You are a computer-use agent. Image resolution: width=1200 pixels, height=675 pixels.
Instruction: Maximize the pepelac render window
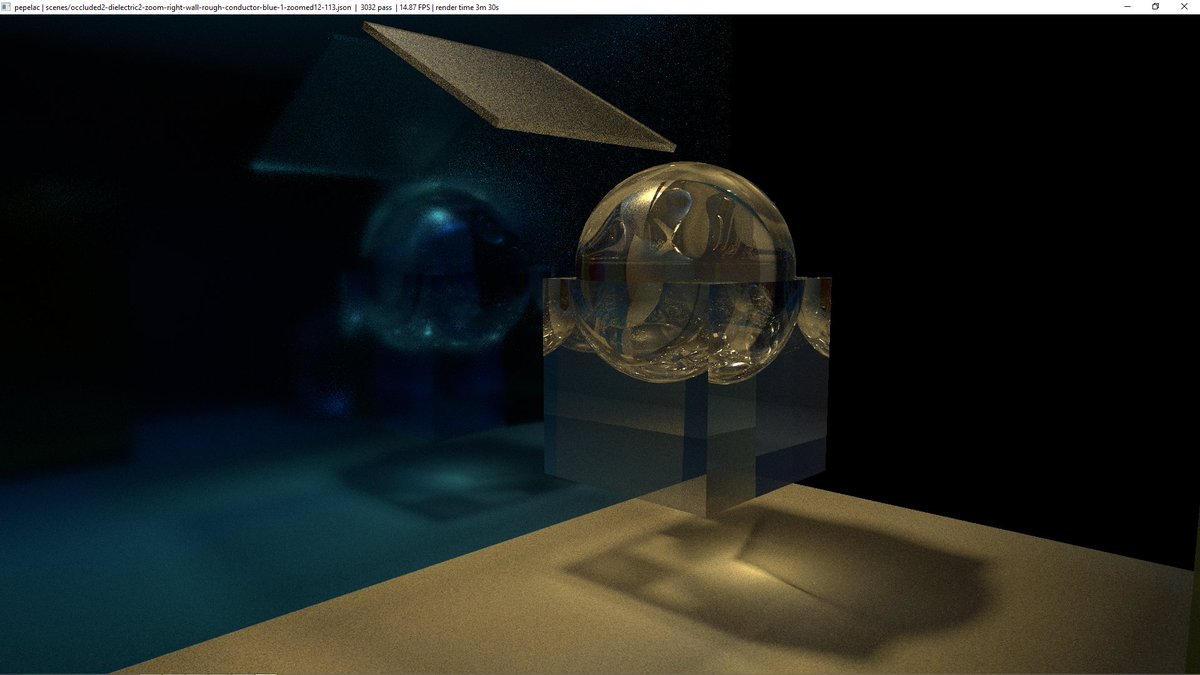pos(1155,6)
